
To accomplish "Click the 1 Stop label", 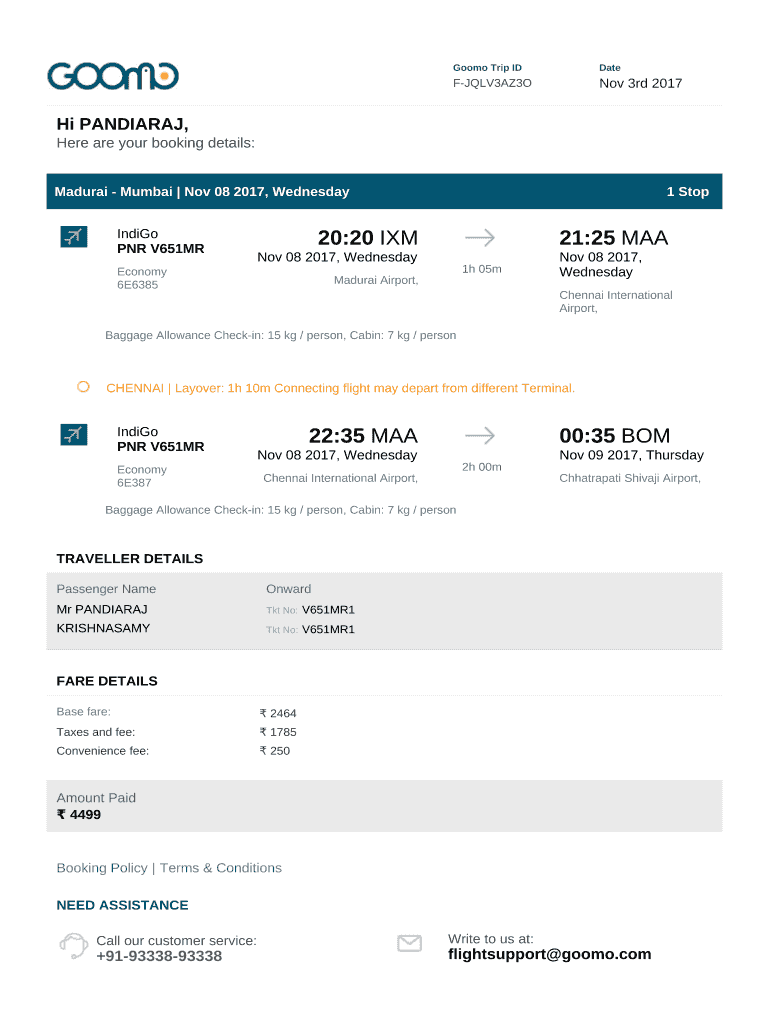I will [687, 191].
